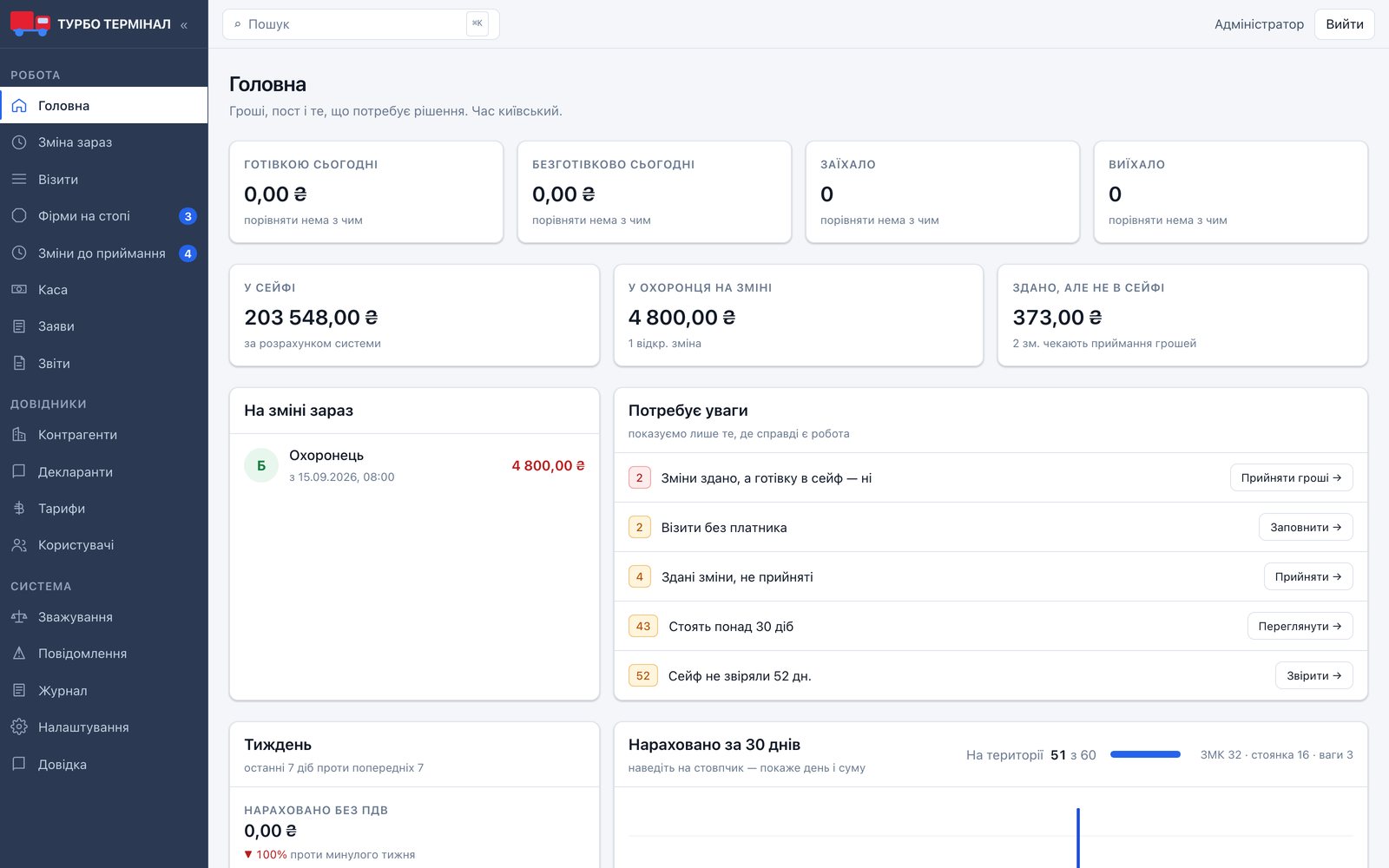Click the Візити list icon

tap(19, 180)
